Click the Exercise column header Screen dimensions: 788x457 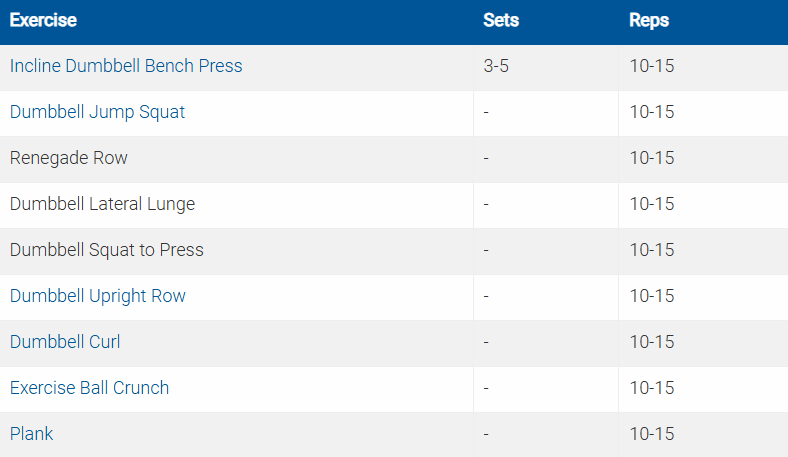(43, 20)
